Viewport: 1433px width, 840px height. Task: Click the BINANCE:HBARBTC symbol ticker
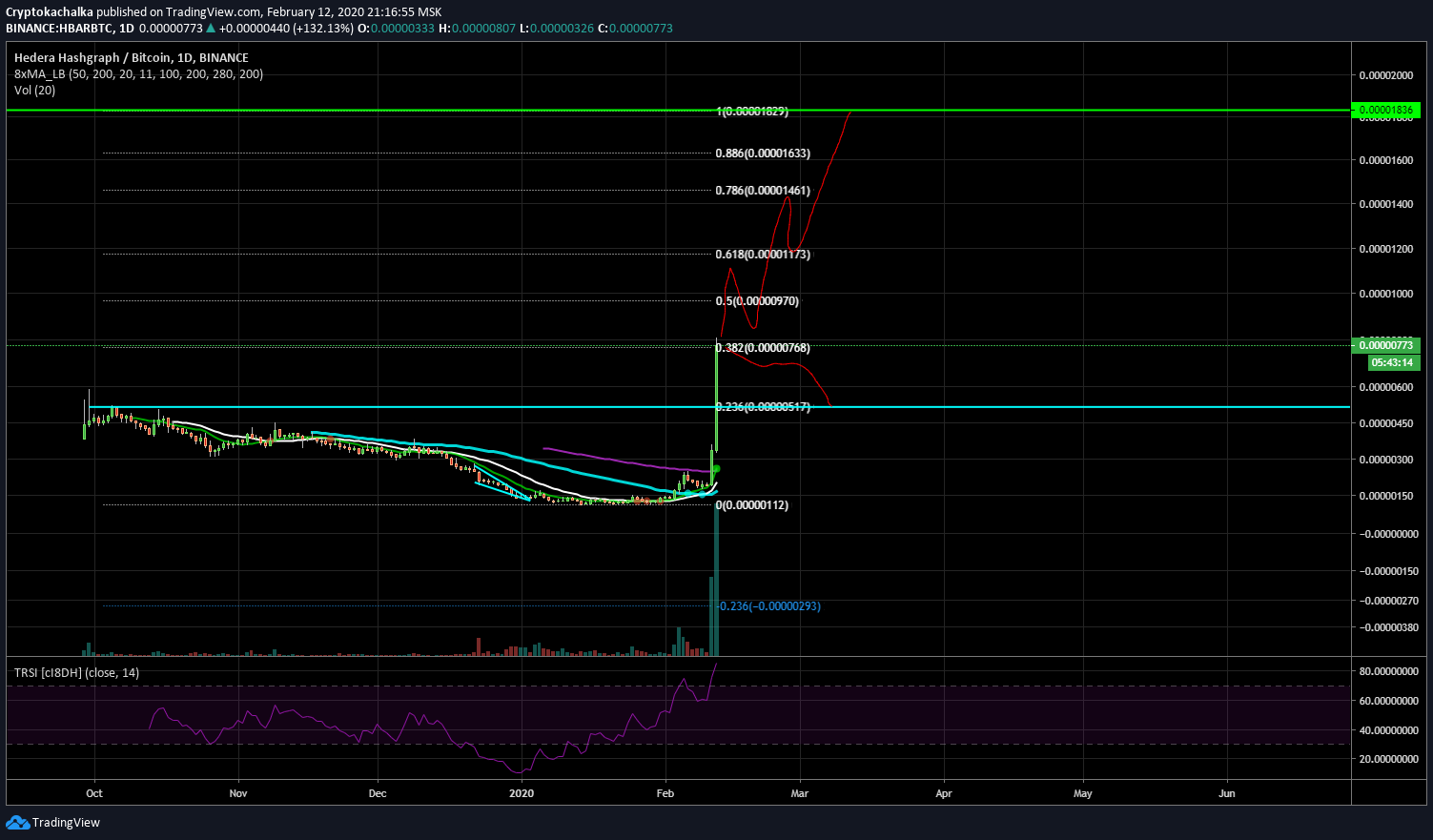pos(59,29)
